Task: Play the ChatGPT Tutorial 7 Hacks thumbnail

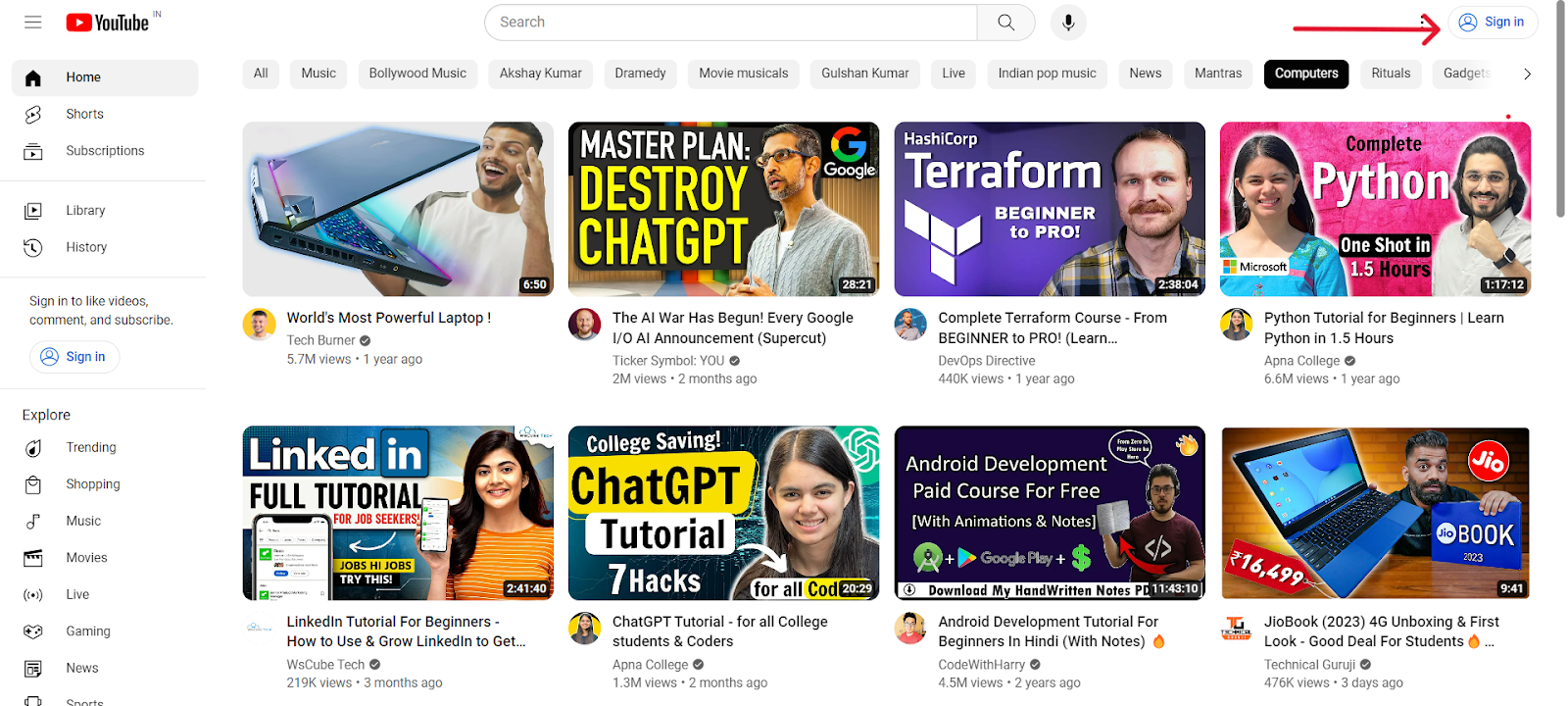Action: tap(723, 513)
